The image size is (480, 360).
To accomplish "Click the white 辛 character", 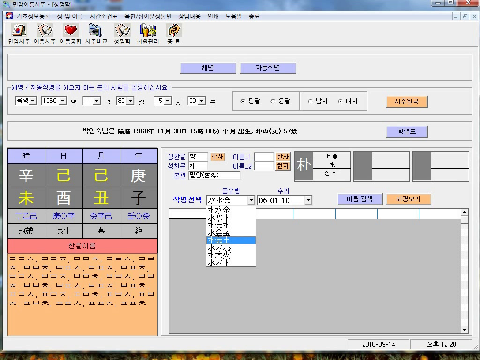I will [x=26, y=176].
